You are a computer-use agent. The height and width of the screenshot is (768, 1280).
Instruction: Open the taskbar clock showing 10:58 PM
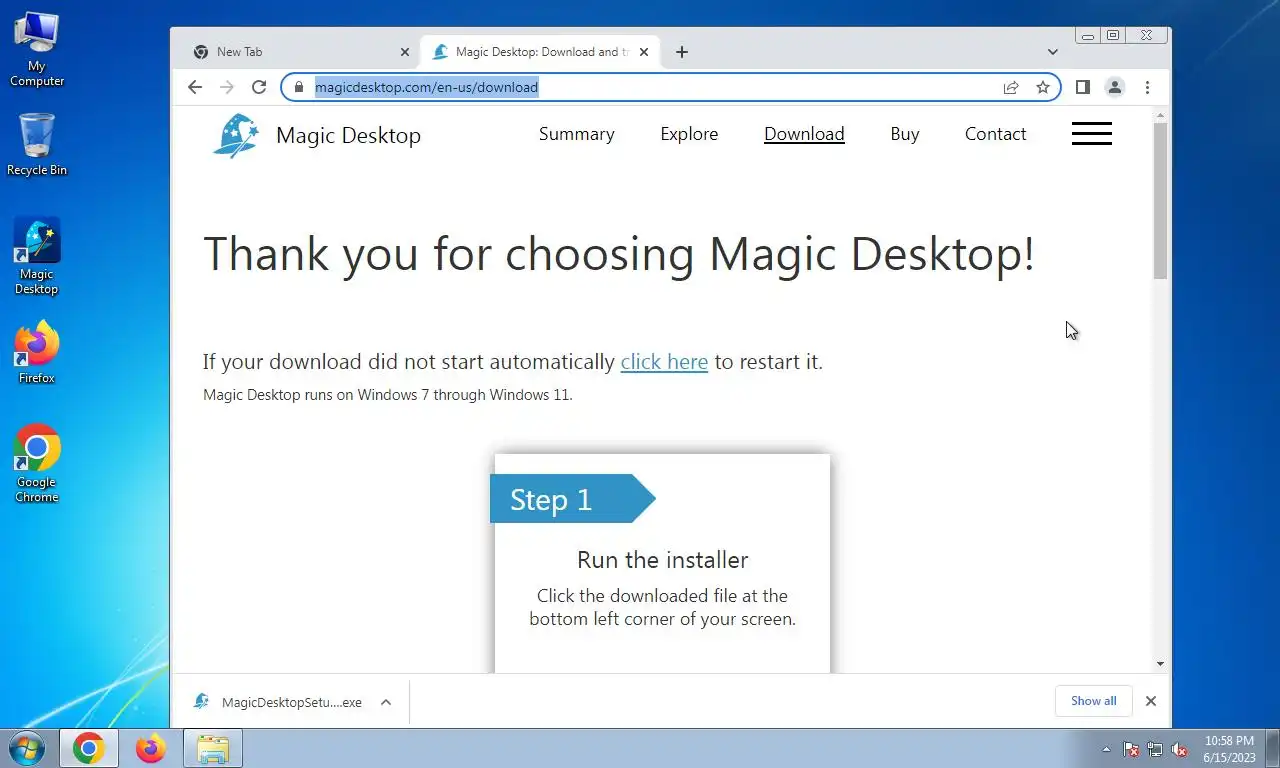(x=1229, y=749)
